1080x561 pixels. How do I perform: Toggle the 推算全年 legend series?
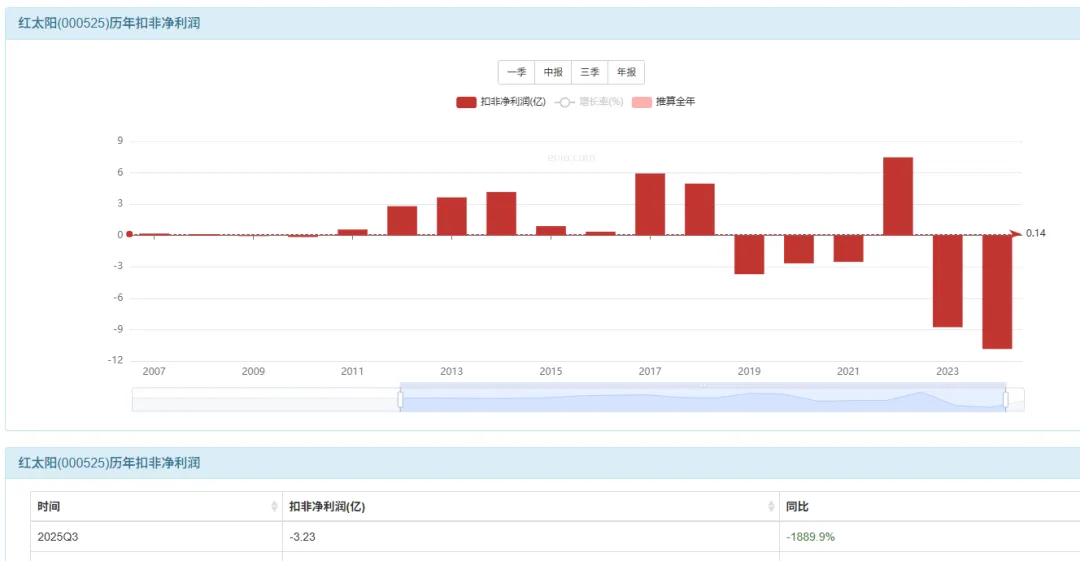coord(663,102)
